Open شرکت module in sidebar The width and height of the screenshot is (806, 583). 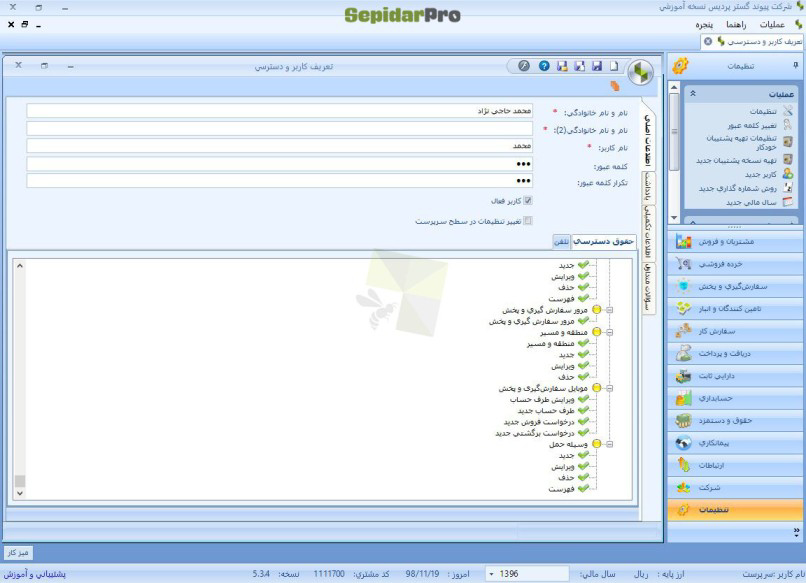(734, 487)
